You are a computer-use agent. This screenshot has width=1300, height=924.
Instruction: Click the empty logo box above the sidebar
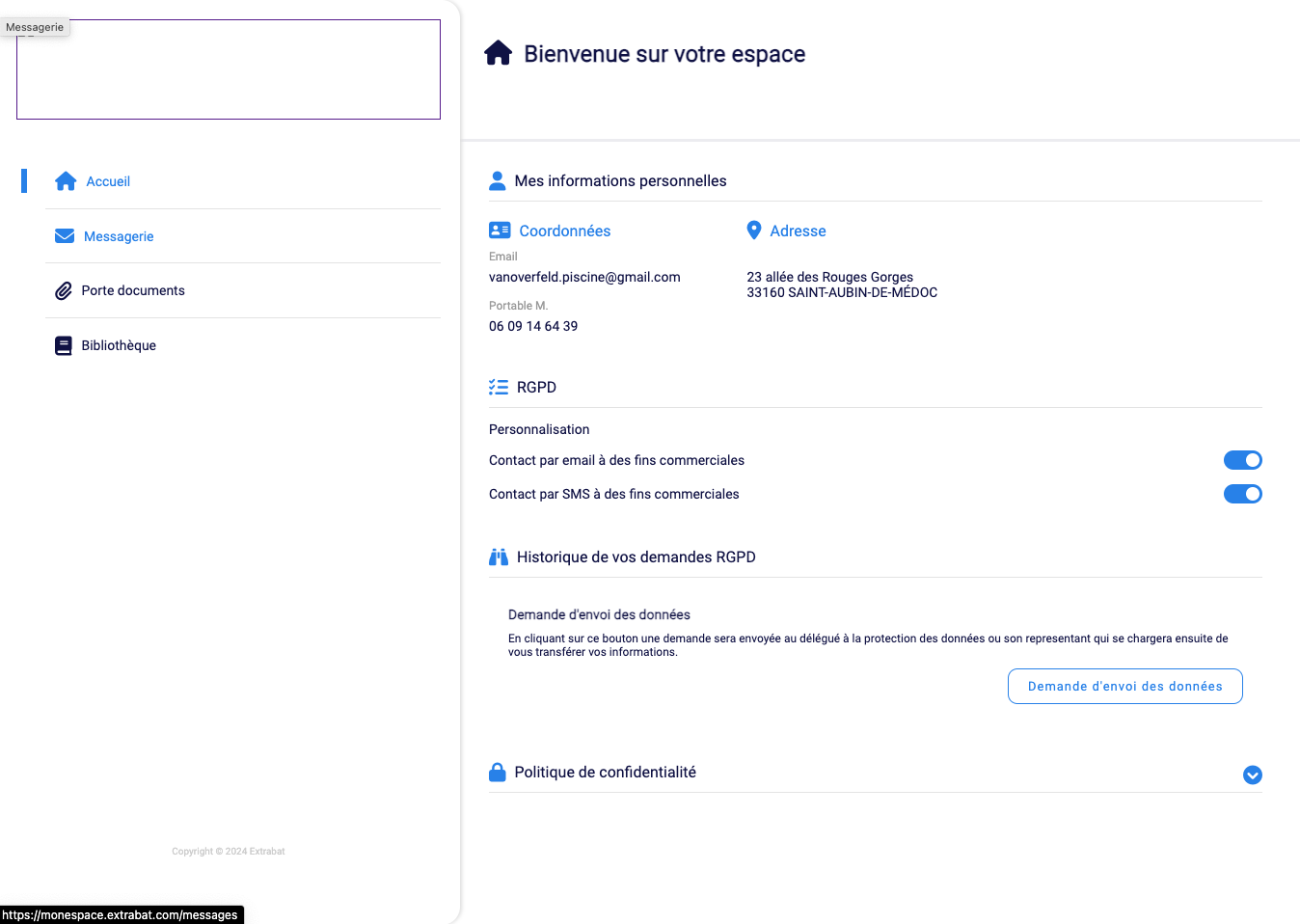pos(229,69)
